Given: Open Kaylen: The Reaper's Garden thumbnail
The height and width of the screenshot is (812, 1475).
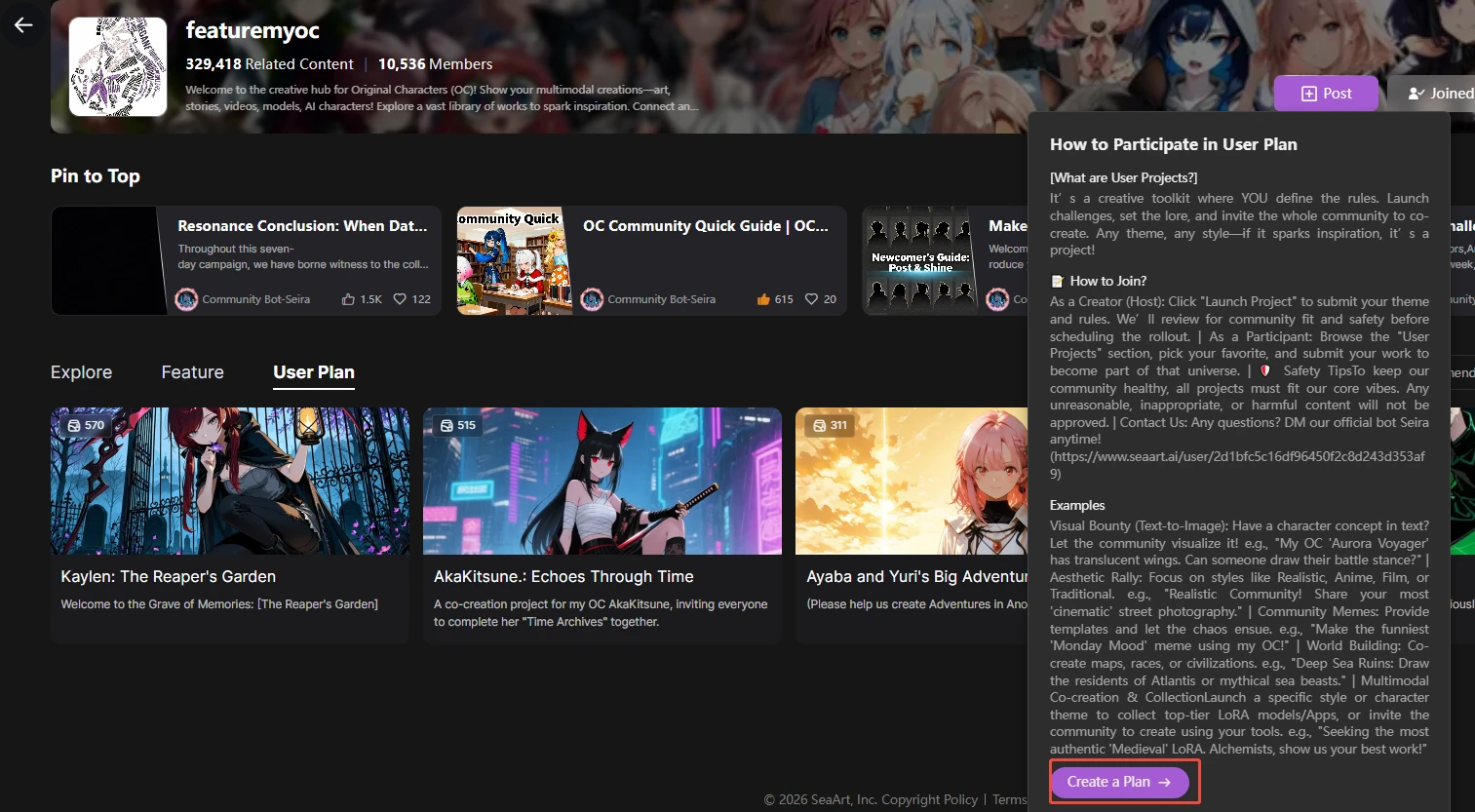Looking at the screenshot, I should point(230,481).
